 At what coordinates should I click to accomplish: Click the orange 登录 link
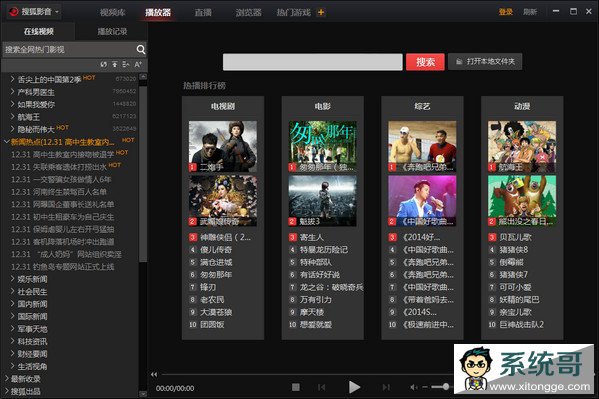pos(505,12)
